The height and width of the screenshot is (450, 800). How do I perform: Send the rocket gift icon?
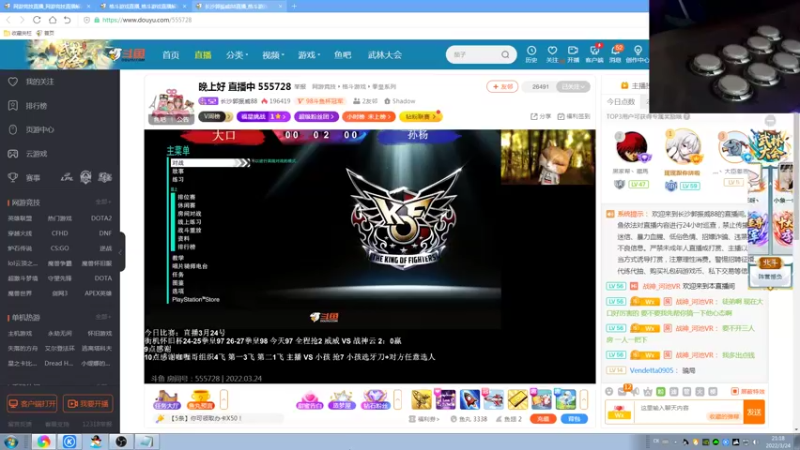click(x=469, y=399)
